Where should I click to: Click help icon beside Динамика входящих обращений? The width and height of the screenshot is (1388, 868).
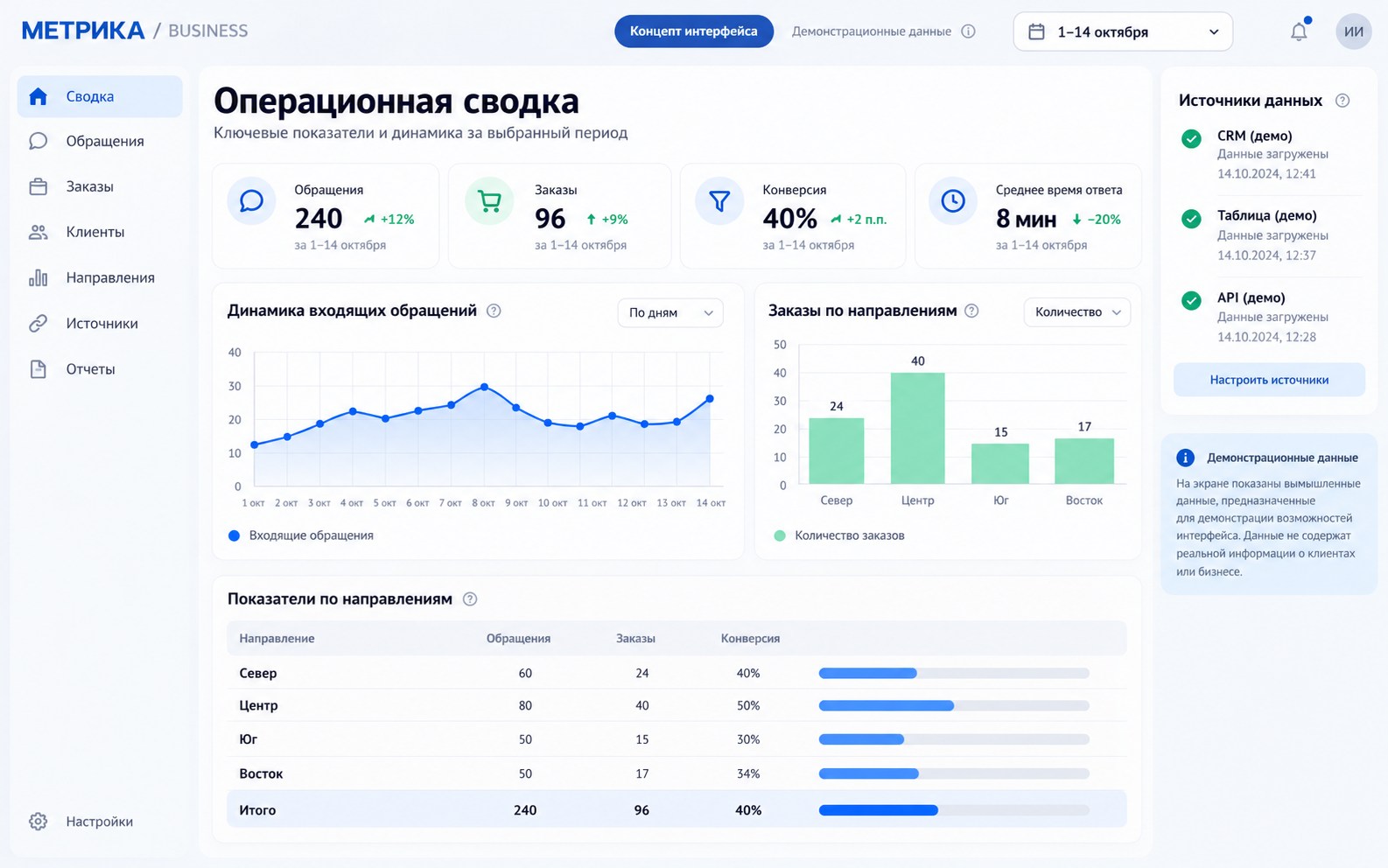click(x=494, y=311)
